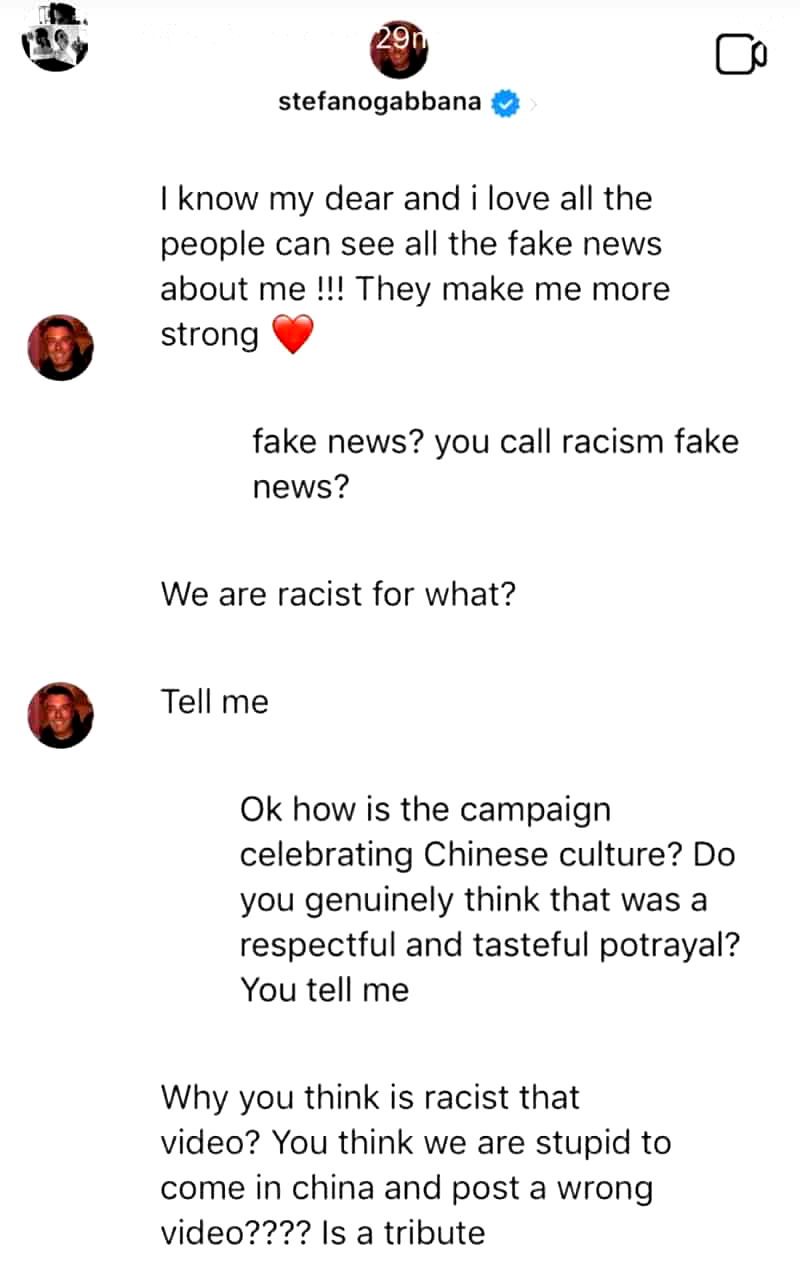Tap the 'Why you think is racist' message
800x1286 pixels.
point(415,1165)
